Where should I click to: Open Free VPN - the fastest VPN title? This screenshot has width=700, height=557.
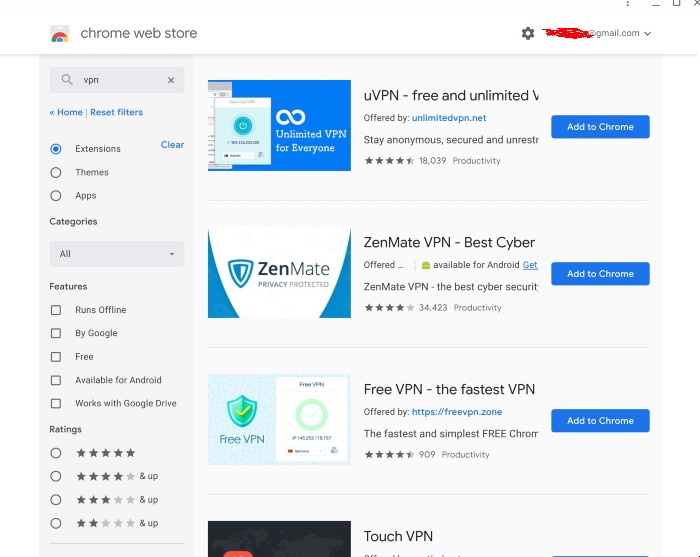click(x=449, y=389)
